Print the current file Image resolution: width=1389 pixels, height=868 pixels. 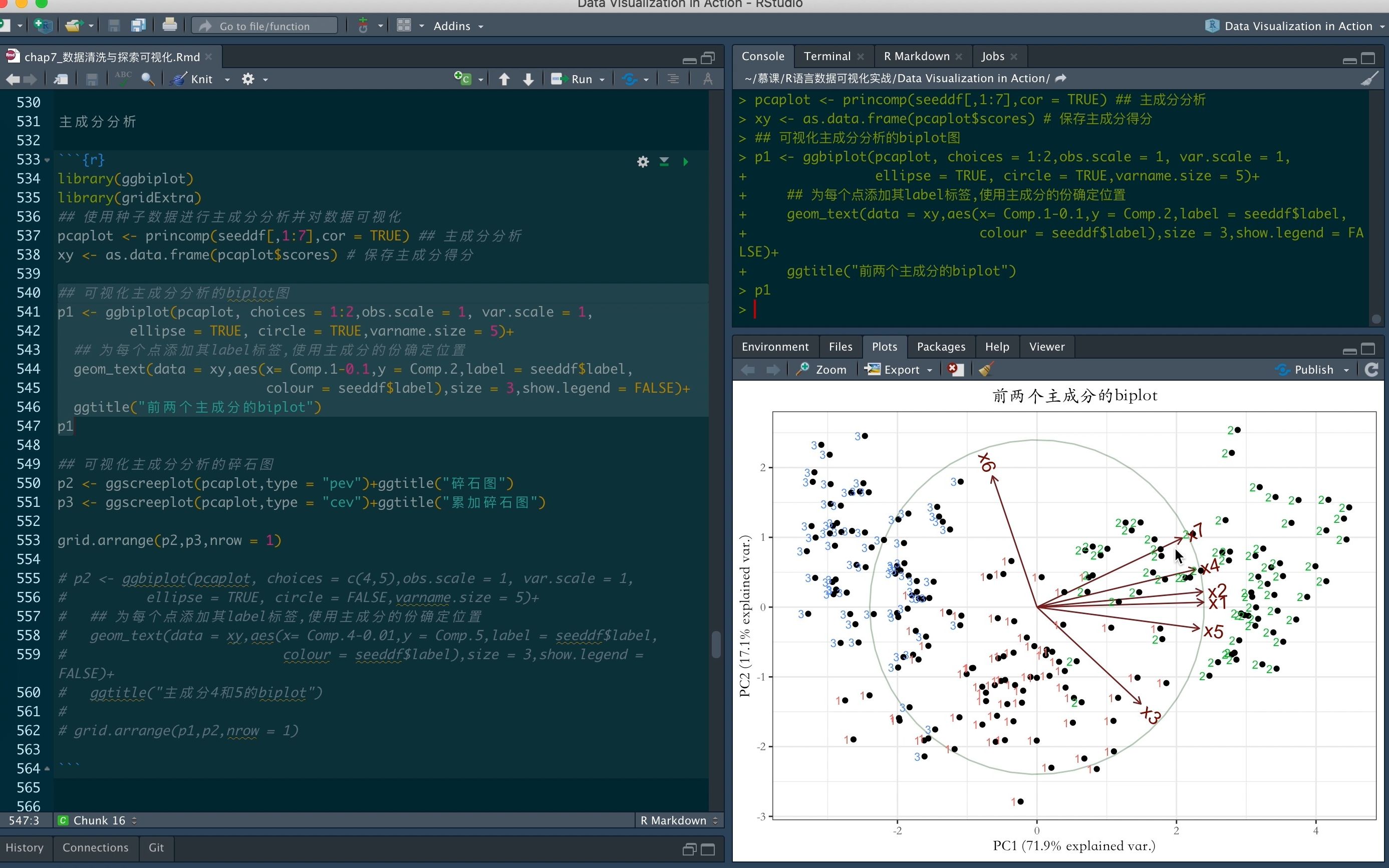click(x=169, y=25)
